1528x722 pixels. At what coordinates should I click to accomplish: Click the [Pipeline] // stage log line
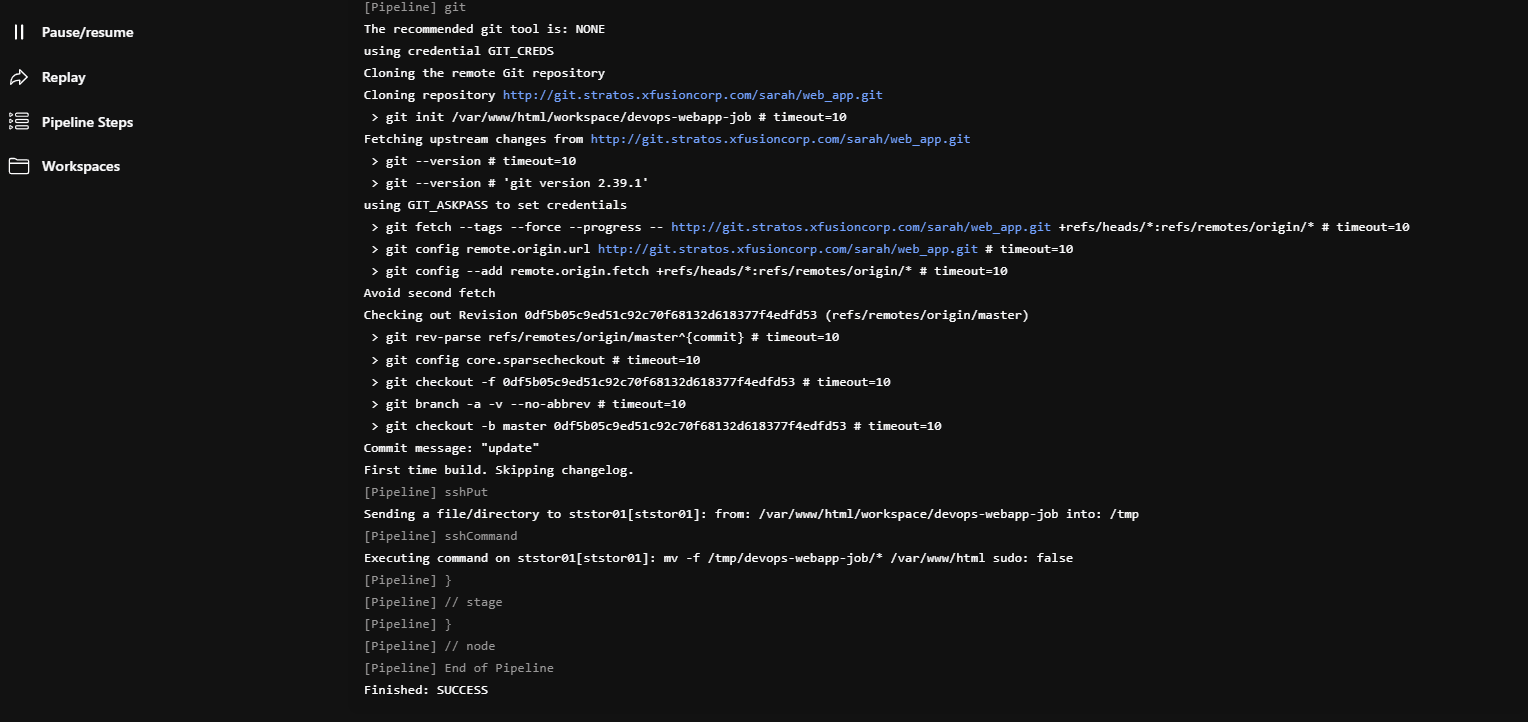[x=433, y=602]
